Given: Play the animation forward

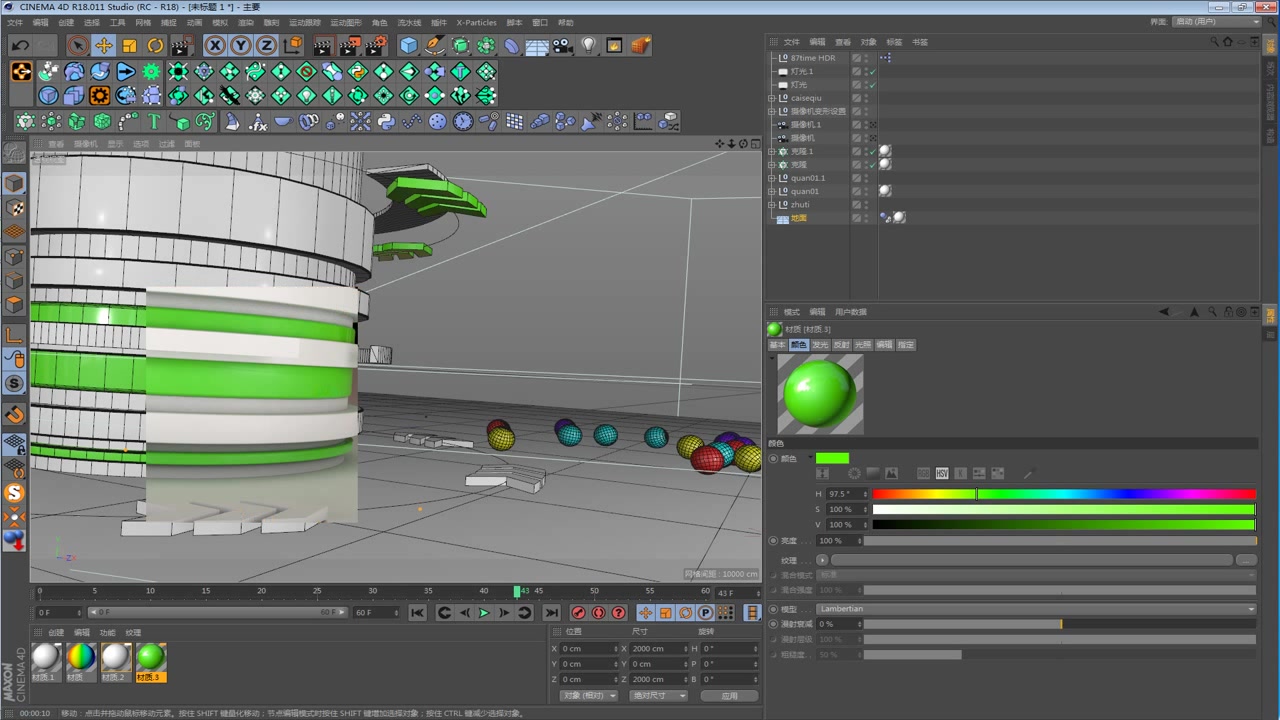Looking at the screenshot, I should 484,613.
